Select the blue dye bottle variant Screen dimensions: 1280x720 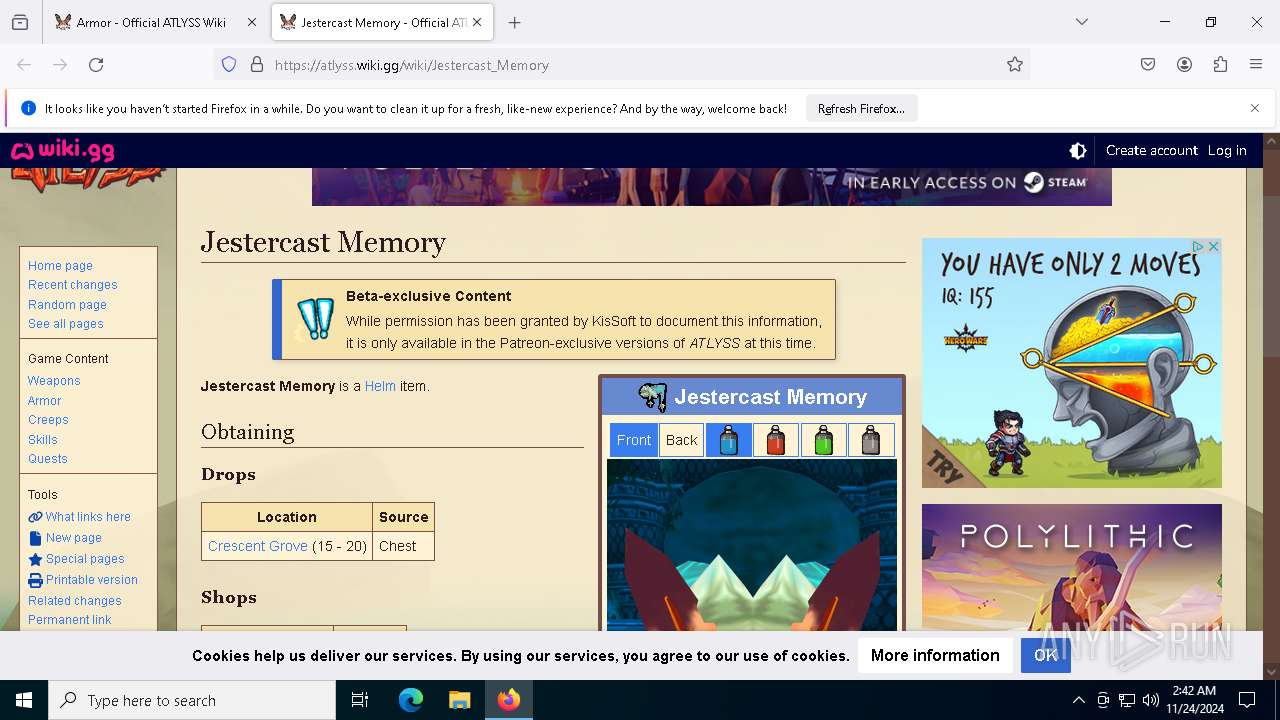tap(729, 440)
